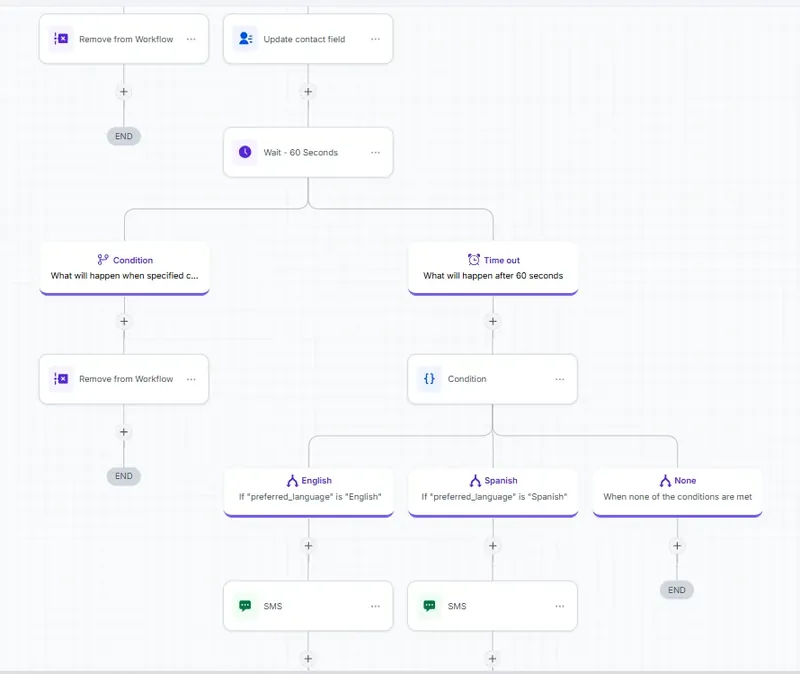Open Update contact field options menu
The image size is (800, 674).
[x=376, y=39]
